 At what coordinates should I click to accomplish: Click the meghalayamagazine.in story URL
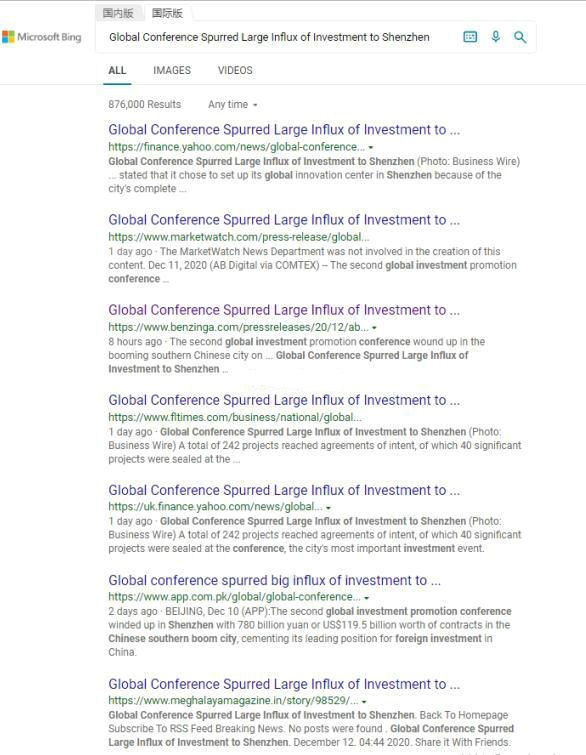click(233, 701)
